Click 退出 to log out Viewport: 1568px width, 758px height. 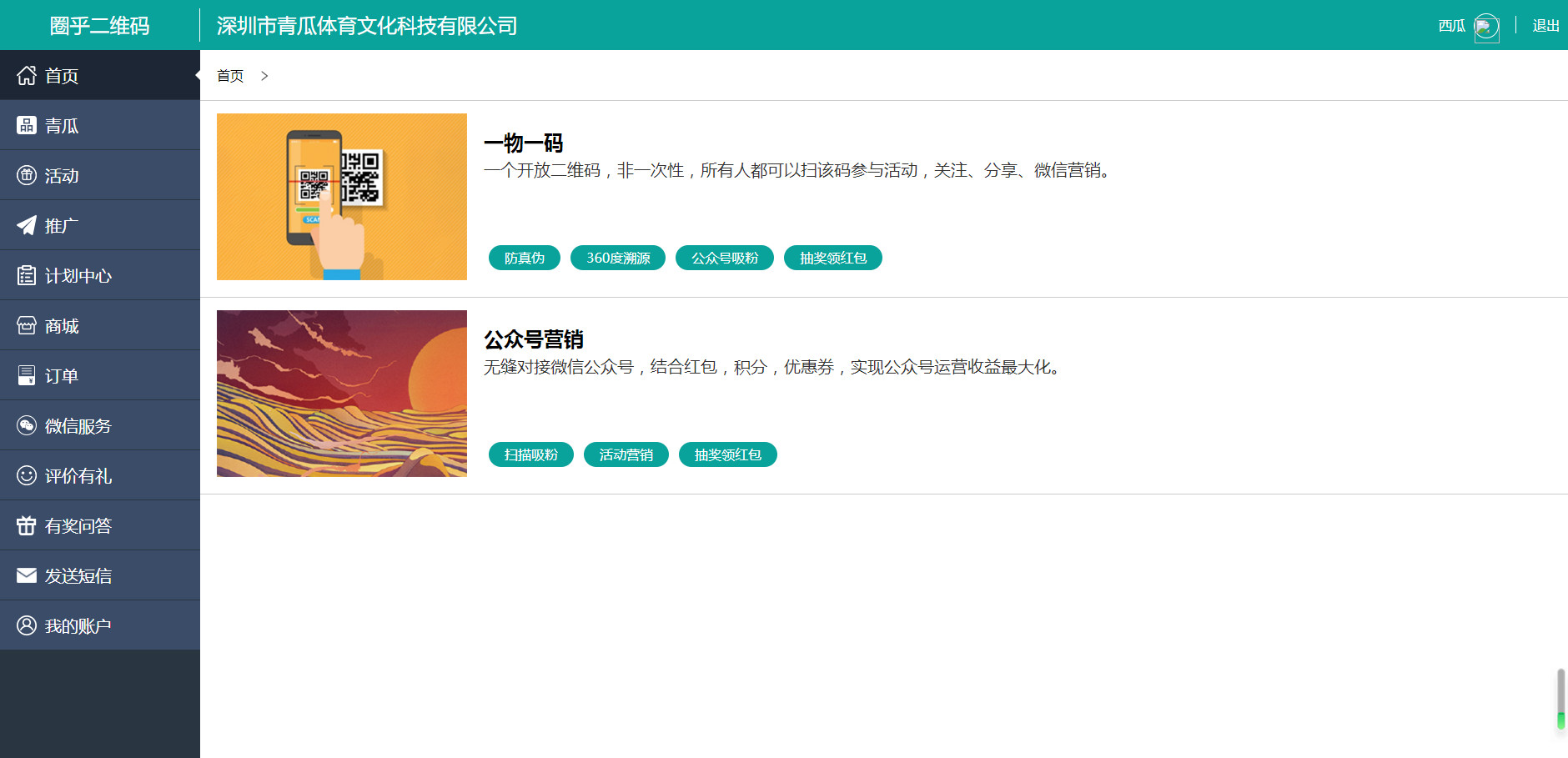[1545, 26]
